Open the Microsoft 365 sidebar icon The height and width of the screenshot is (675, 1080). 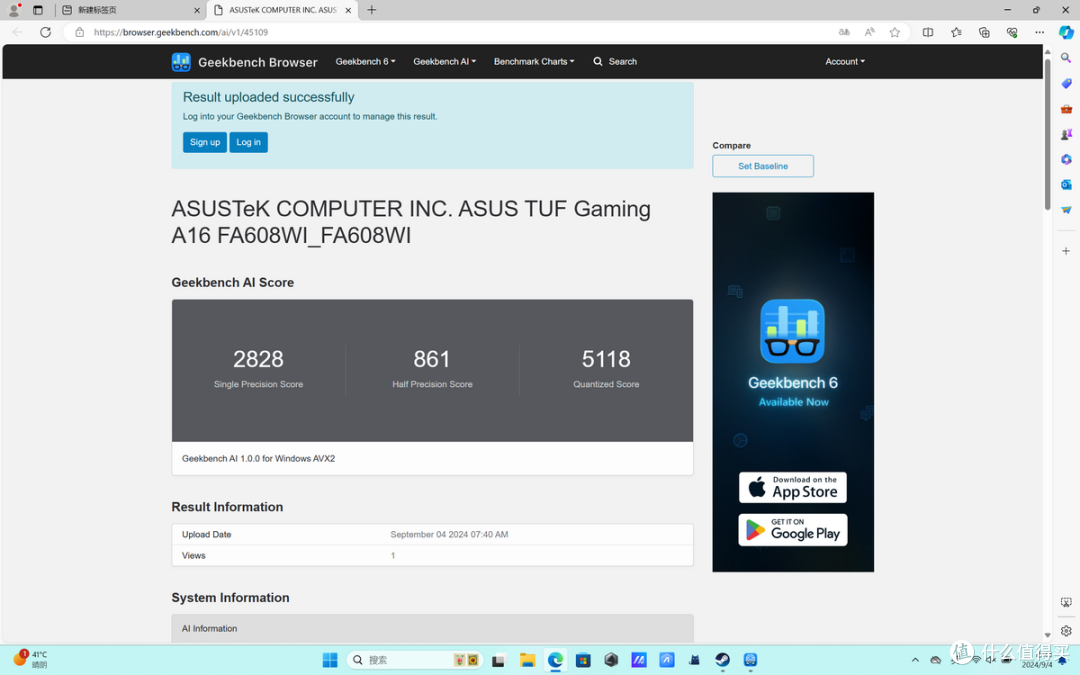tap(1066, 159)
